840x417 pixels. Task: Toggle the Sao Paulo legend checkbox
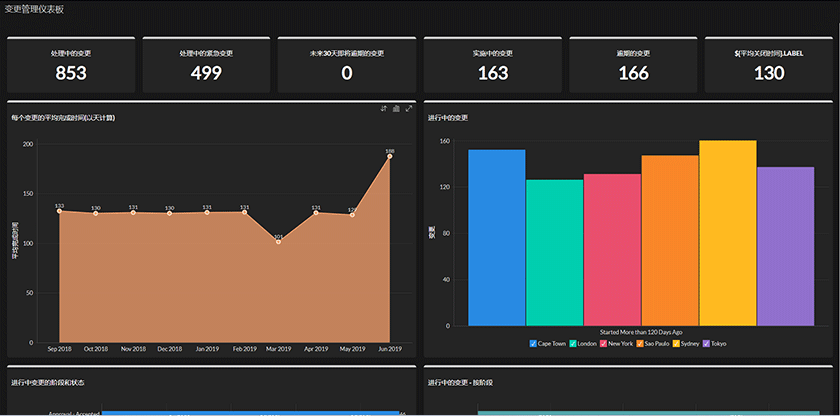(x=640, y=344)
